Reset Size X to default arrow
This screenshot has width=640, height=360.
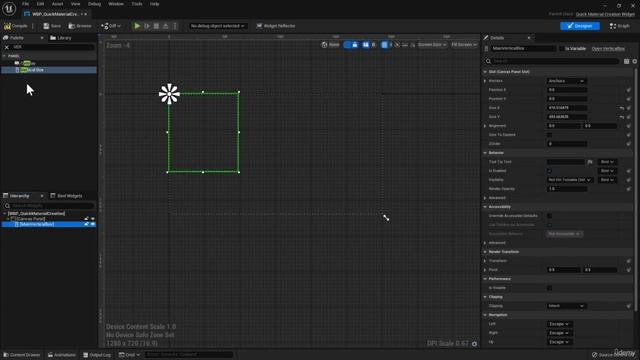pos(622,108)
